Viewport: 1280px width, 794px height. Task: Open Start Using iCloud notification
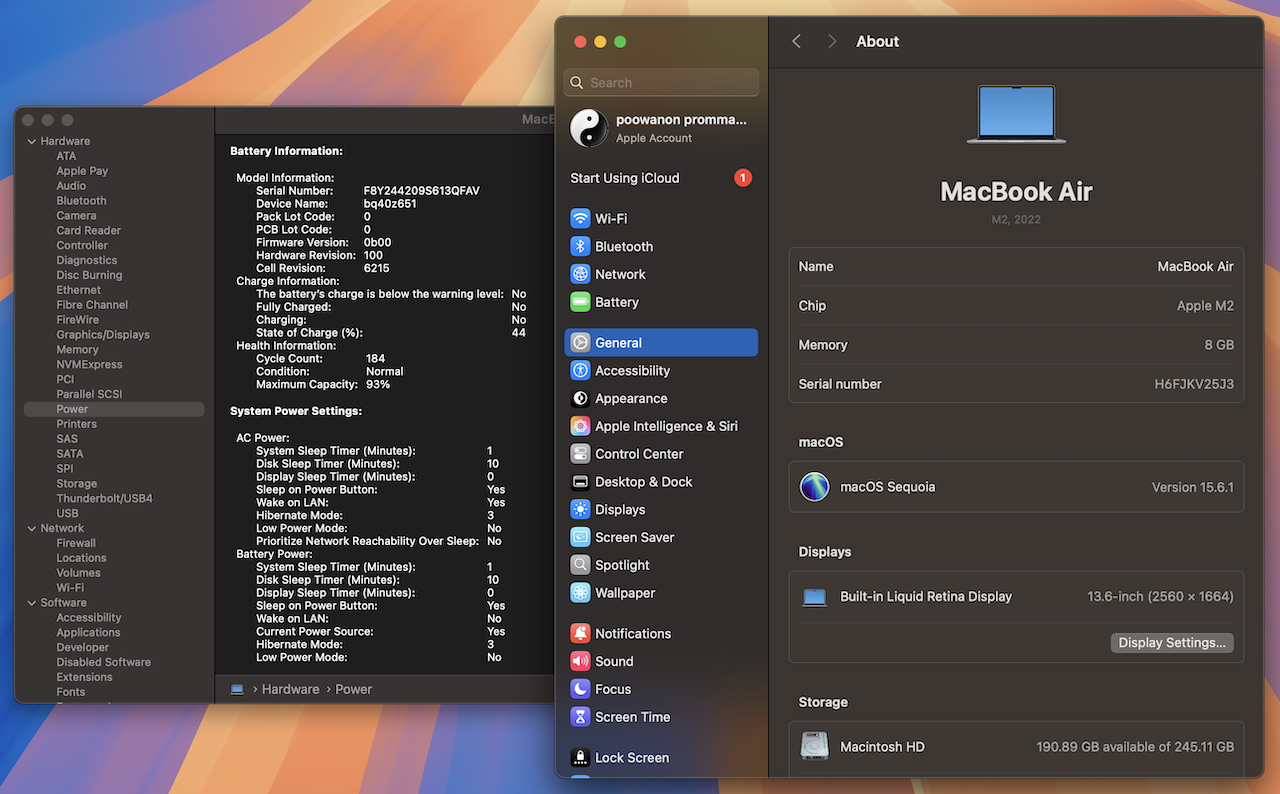[625, 178]
